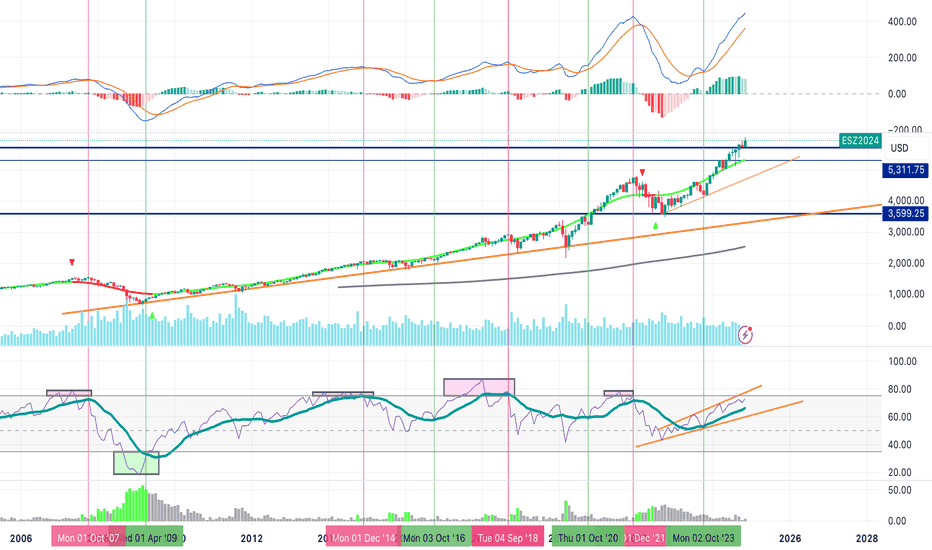Click the red sell arrow near 2007

coord(72,262)
